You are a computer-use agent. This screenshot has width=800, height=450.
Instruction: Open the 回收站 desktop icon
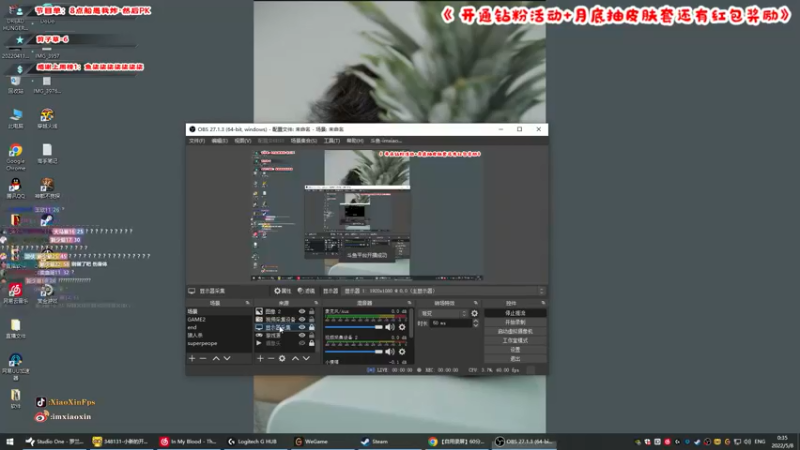[x=15, y=85]
